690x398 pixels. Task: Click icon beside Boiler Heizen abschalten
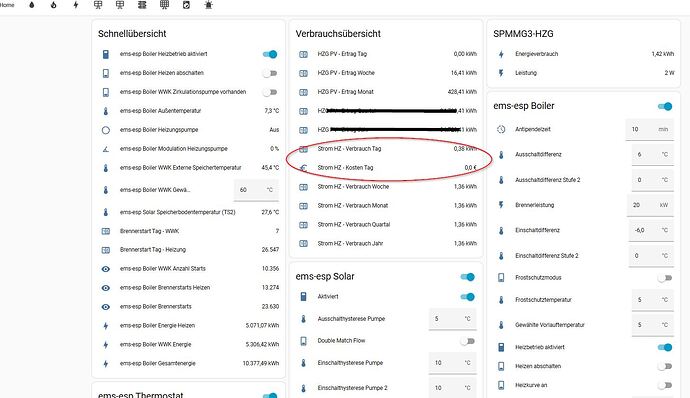[106, 73]
